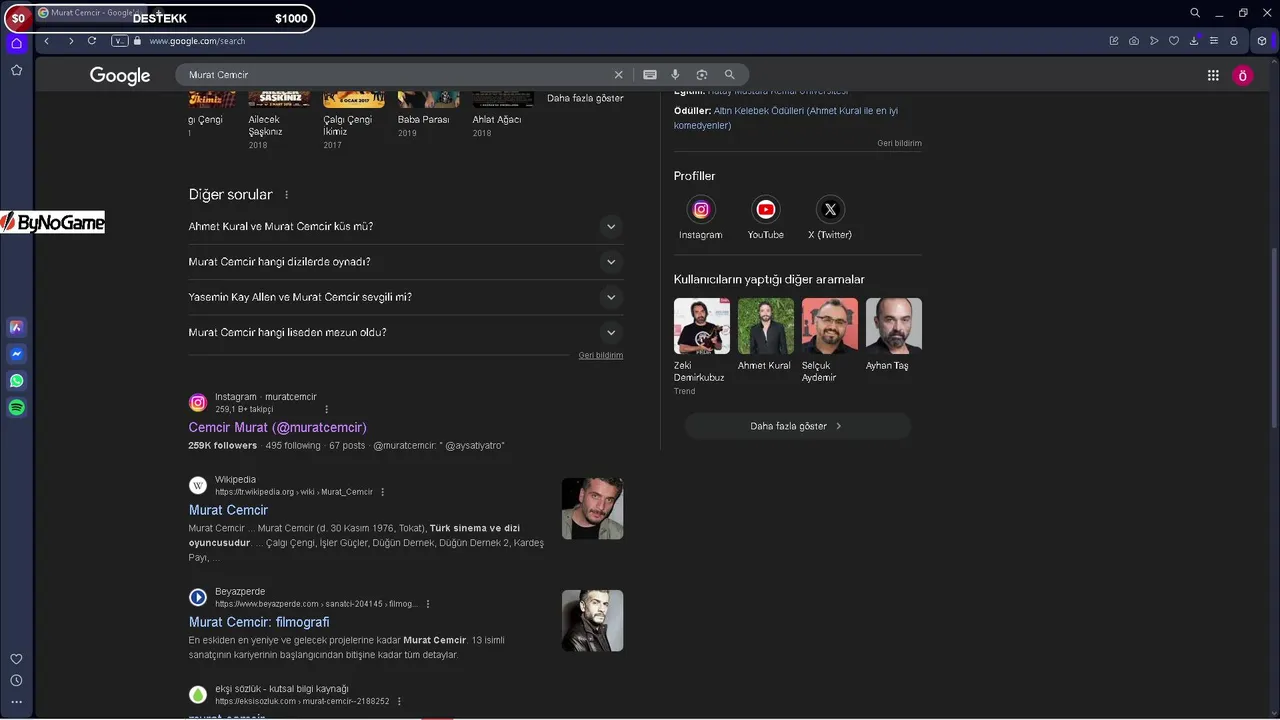Open the Opera GX home sidebar icon

(x=16, y=43)
